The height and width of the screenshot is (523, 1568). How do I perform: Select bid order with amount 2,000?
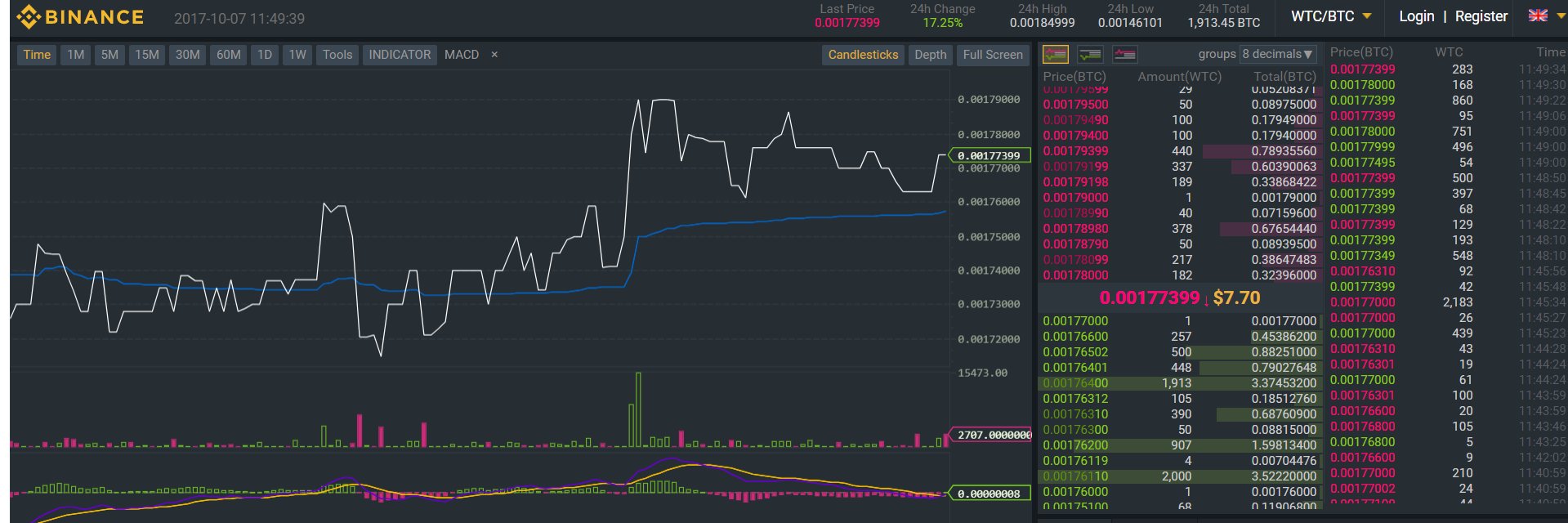coord(1179,476)
